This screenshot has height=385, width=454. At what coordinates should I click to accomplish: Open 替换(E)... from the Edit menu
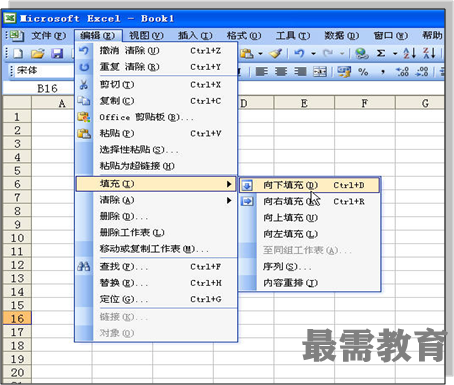coord(156,283)
